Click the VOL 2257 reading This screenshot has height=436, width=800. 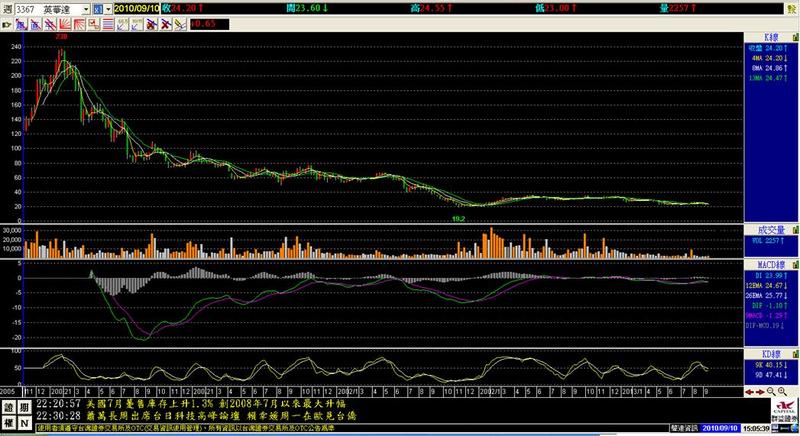(x=769, y=241)
